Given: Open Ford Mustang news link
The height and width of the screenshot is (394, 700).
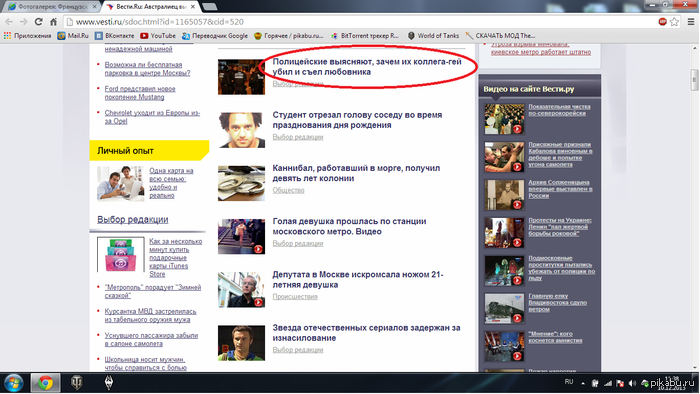Looking at the screenshot, I should tap(140, 93).
